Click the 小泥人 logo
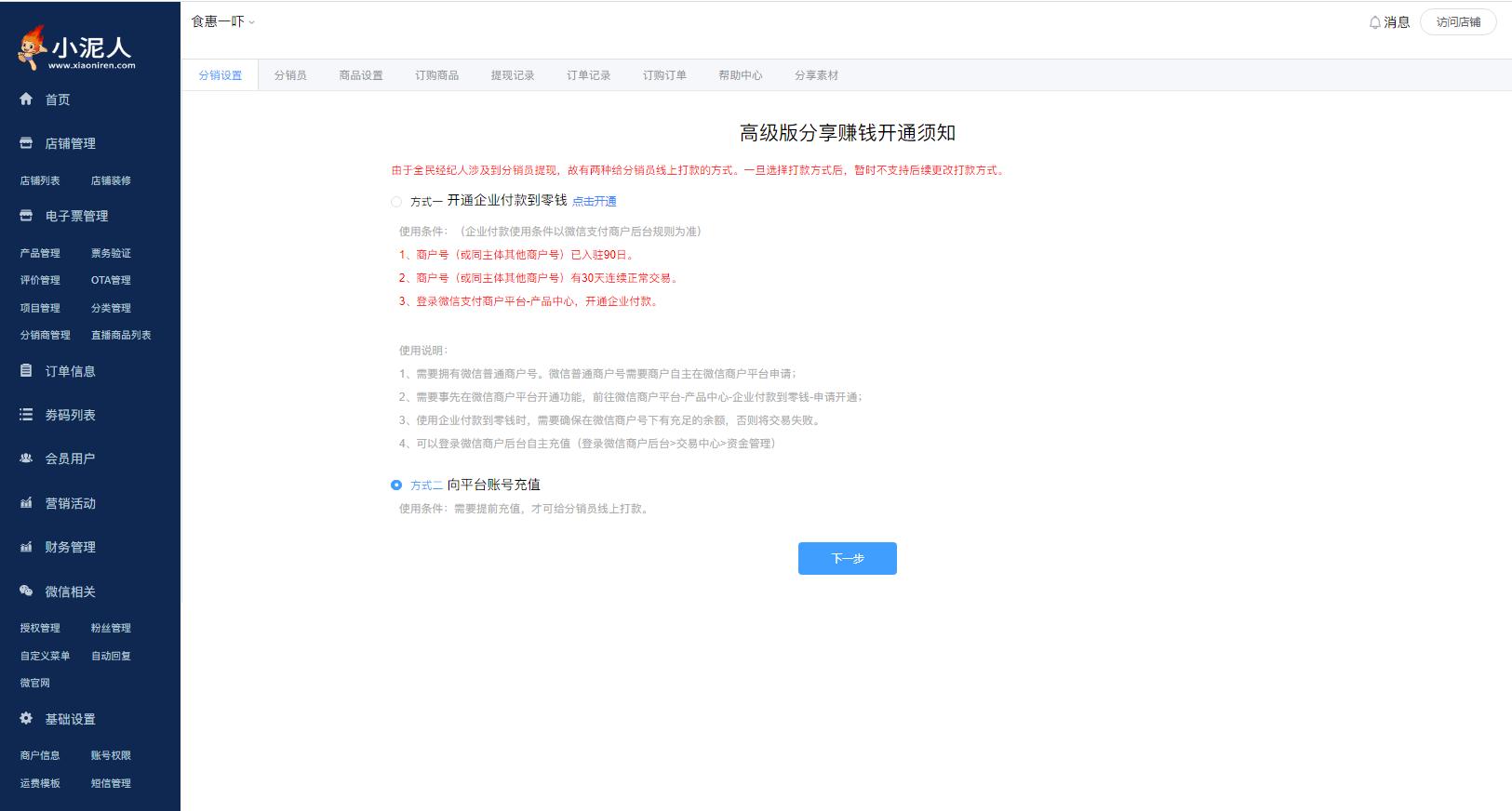The width and height of the screenshot is (1512, 811). click(77, 48)
